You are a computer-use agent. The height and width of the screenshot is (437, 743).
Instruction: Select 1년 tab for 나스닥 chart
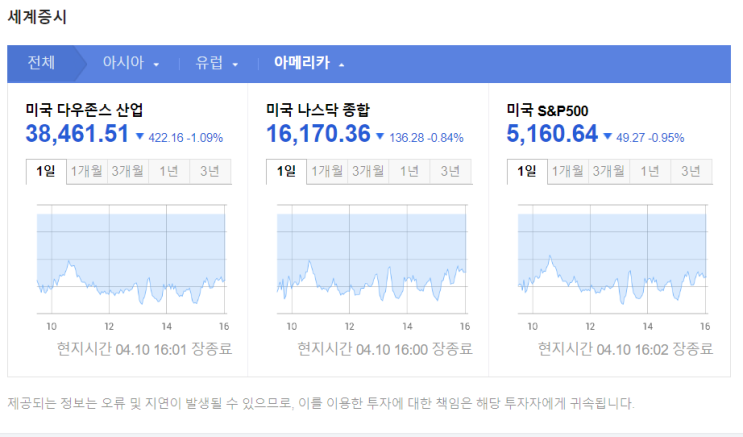tap(409, 171)
